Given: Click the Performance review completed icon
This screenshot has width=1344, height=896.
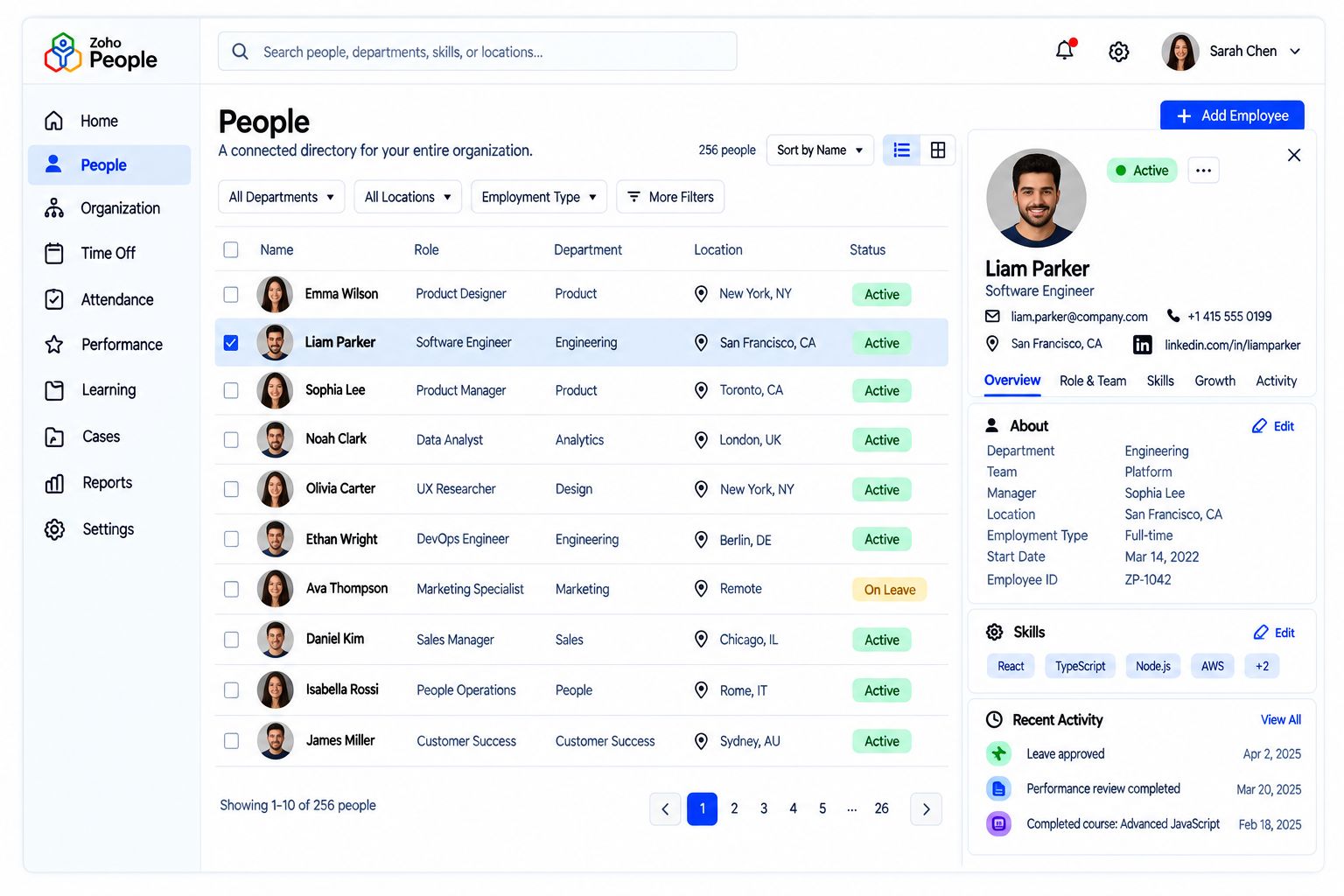Looking at the screenshot, I should 998,788.
